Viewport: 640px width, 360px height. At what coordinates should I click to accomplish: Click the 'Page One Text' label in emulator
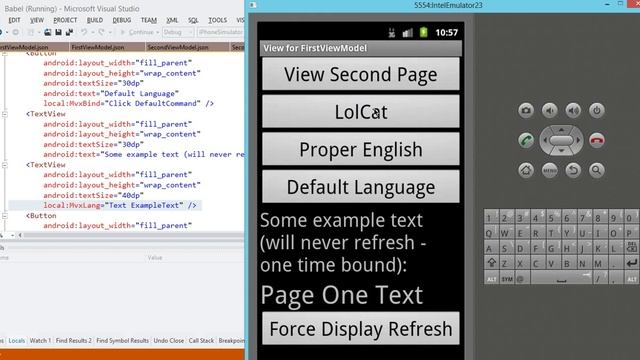coord(342,295)
